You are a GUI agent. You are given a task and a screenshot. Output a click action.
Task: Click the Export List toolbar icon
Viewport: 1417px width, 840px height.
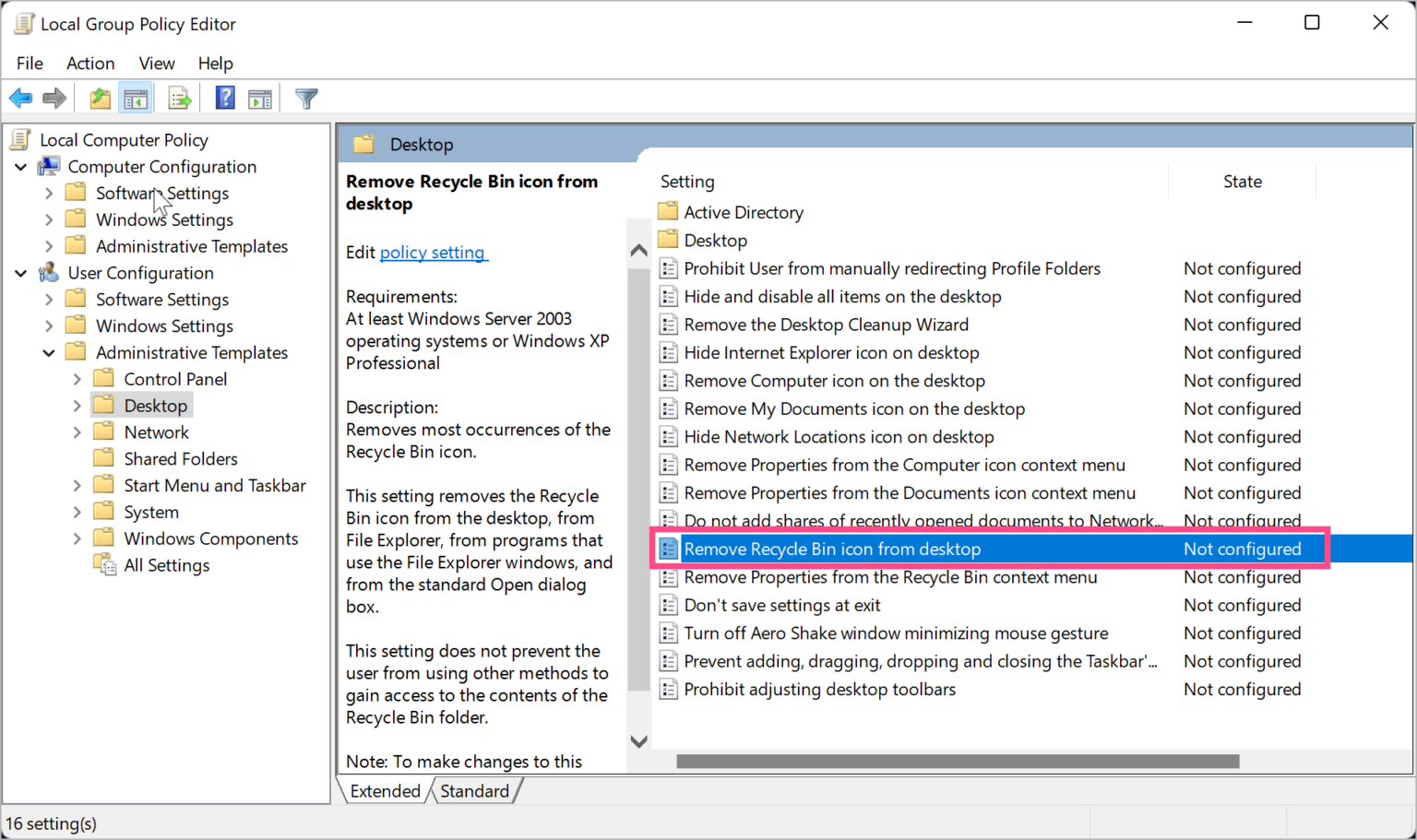tap(180, 98)
